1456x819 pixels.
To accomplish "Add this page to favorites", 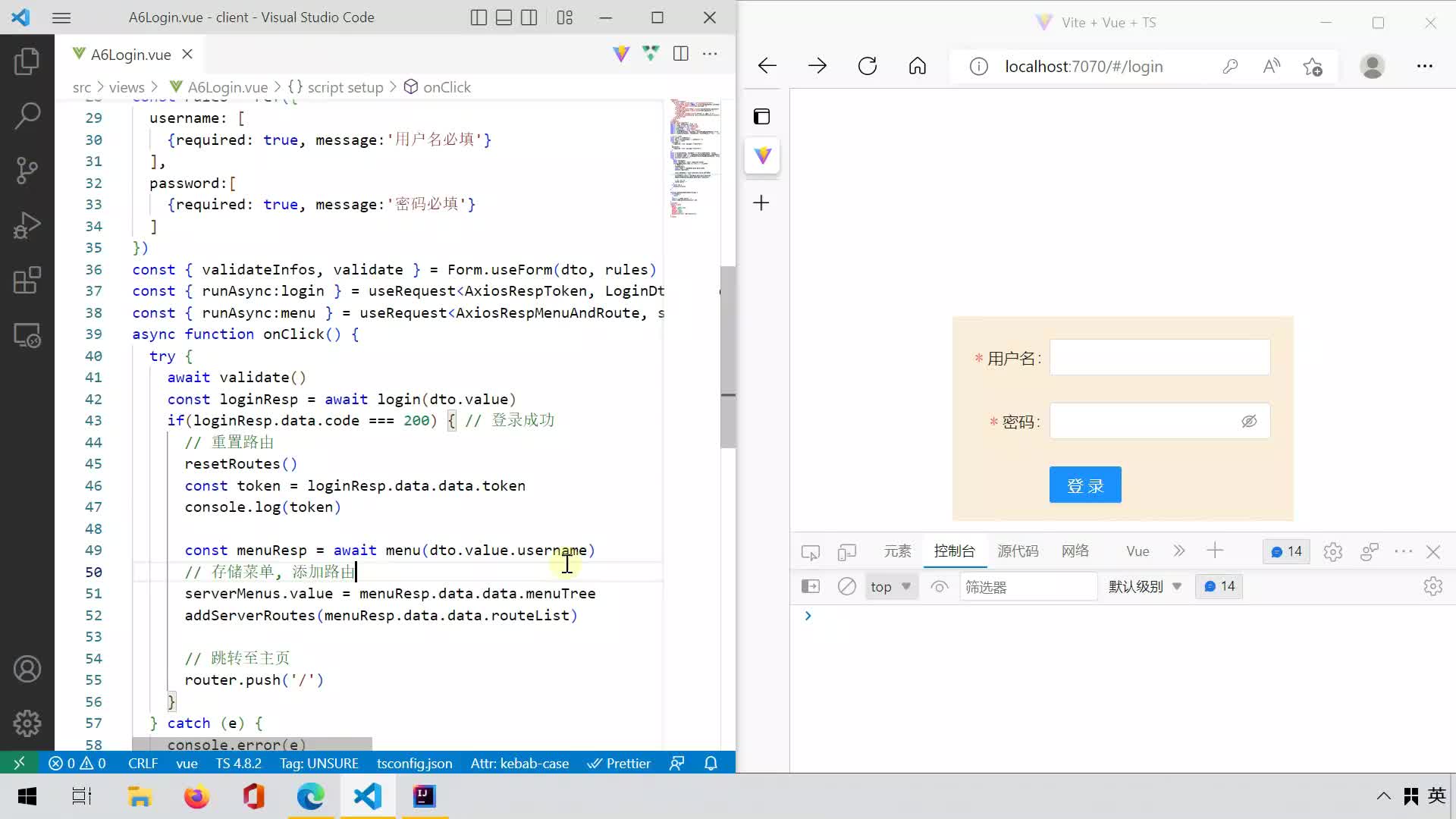I will [x=1313, y=66].
